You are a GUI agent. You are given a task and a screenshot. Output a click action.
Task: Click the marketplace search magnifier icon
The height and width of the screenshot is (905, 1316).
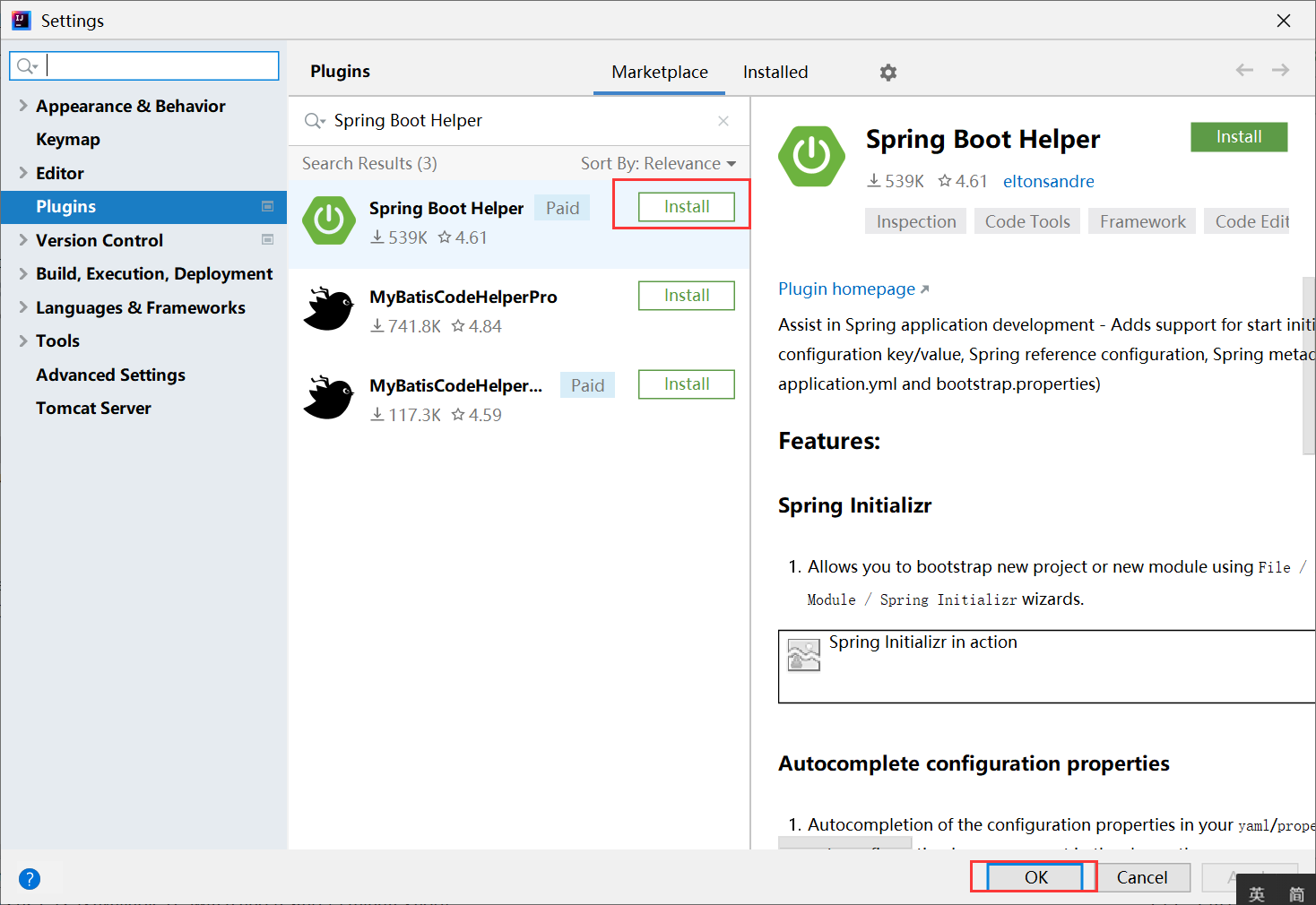(315, 121)
